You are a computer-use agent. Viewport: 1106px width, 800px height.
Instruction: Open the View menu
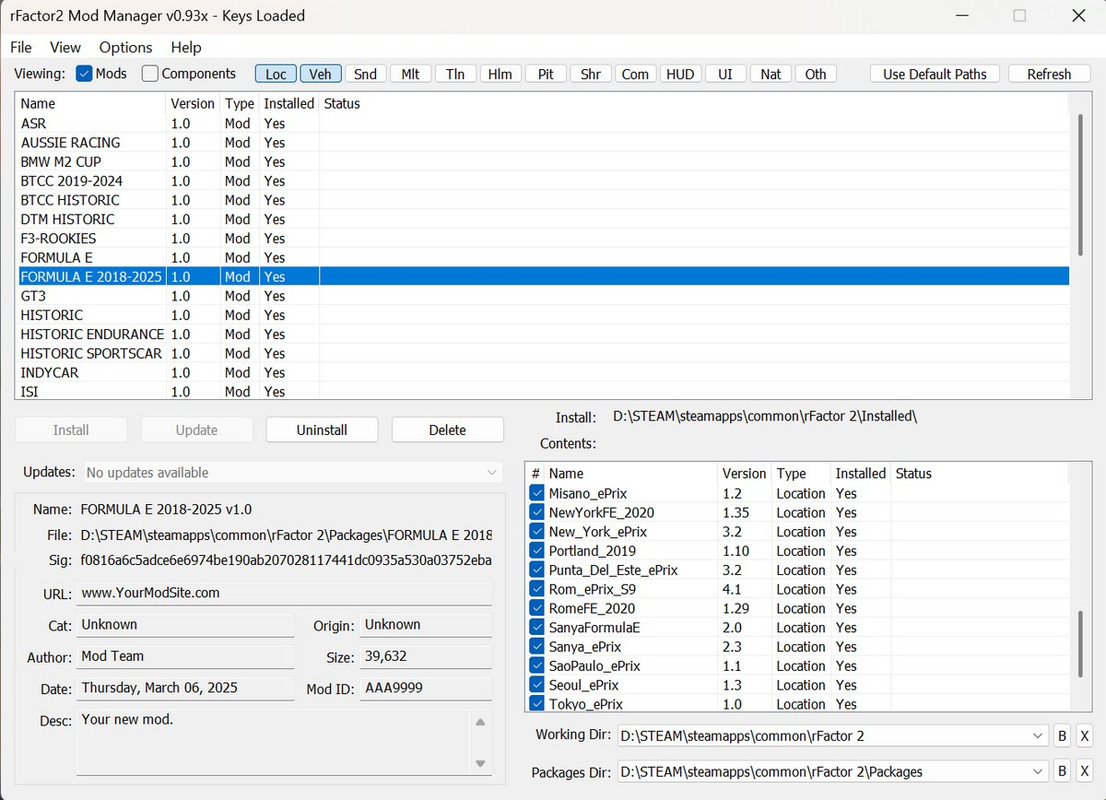[x=65, y=47]
